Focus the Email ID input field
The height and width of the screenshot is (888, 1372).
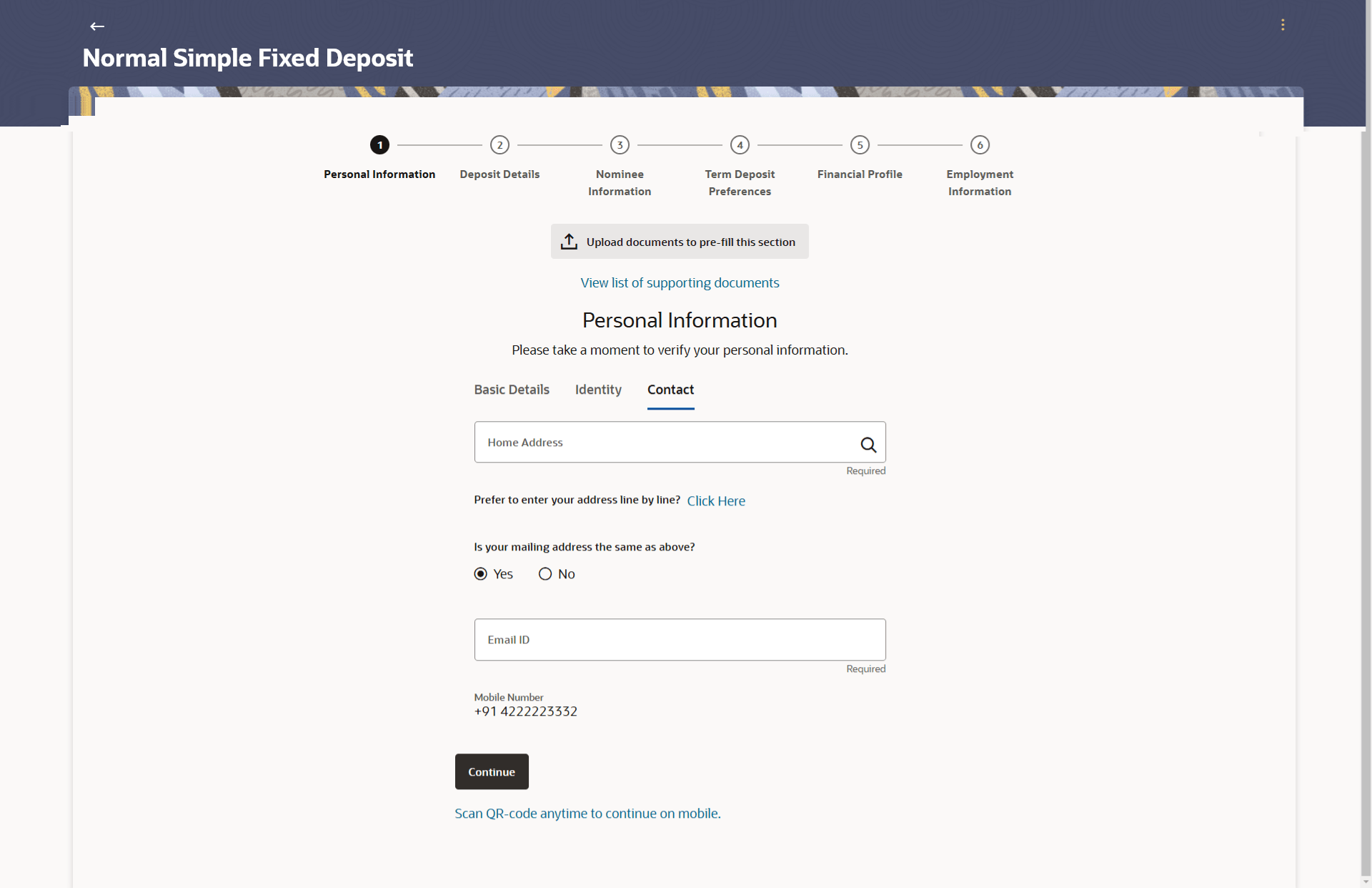680,640
